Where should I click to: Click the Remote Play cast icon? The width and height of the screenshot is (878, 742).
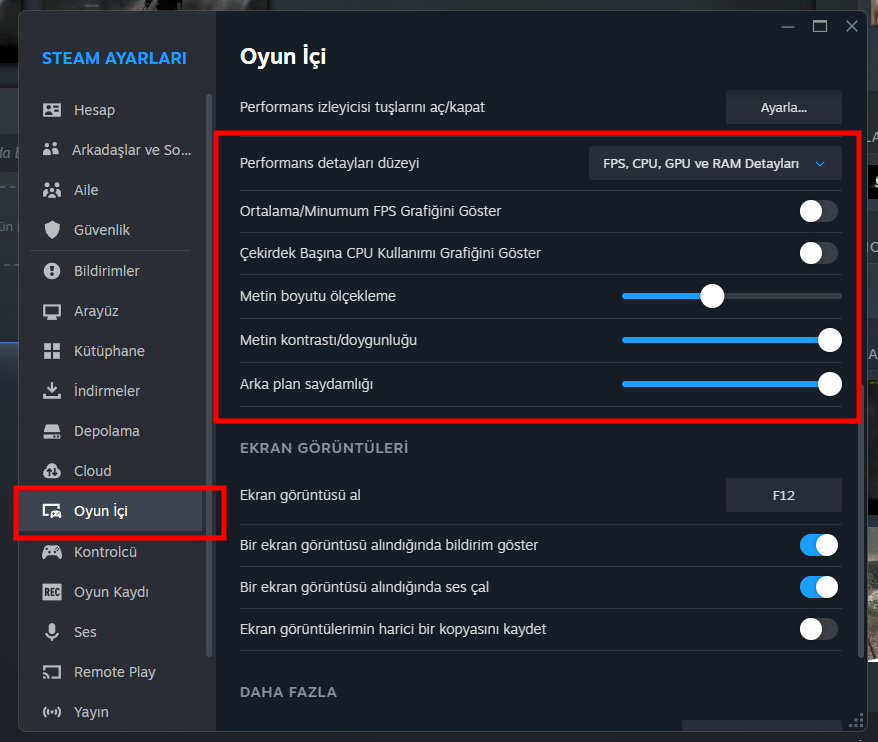(x=52, y=672)
